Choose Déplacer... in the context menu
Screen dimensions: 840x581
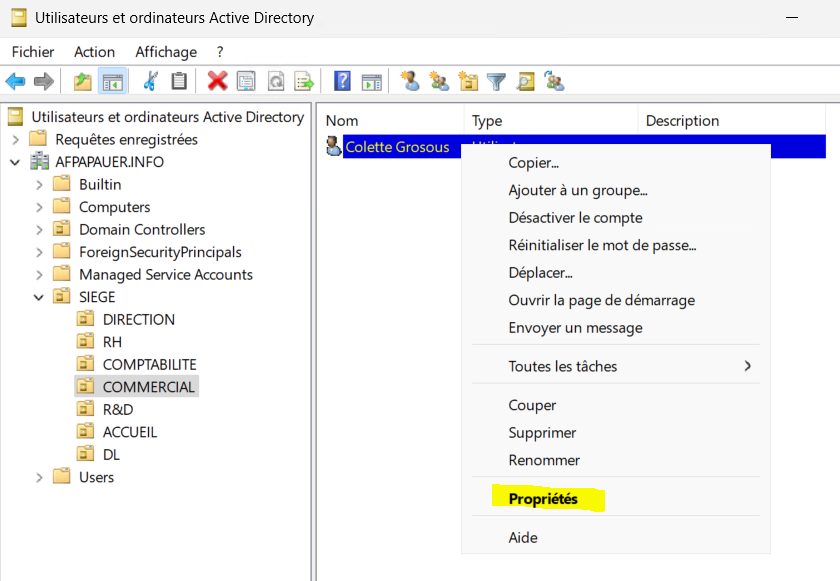point(541,273)
